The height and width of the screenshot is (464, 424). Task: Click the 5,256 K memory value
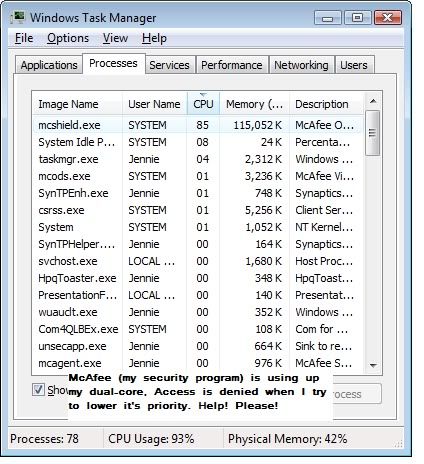click(263, 210)
